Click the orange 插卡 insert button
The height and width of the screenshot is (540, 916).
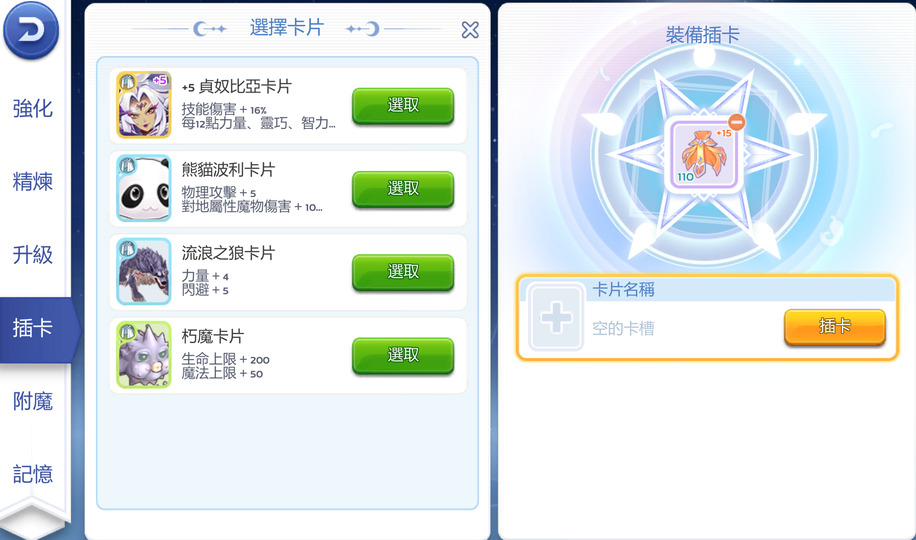835,327
